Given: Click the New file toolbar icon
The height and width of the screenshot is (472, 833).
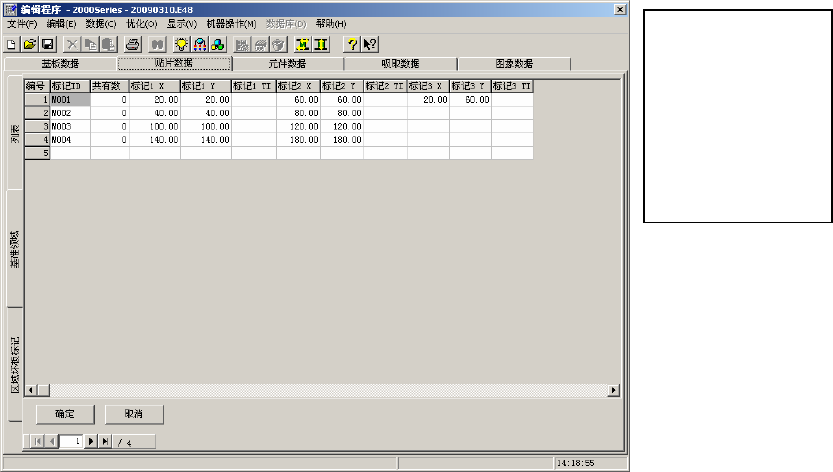Looking at the screenshot, I should pyautogui.click(x=12, y=44).
